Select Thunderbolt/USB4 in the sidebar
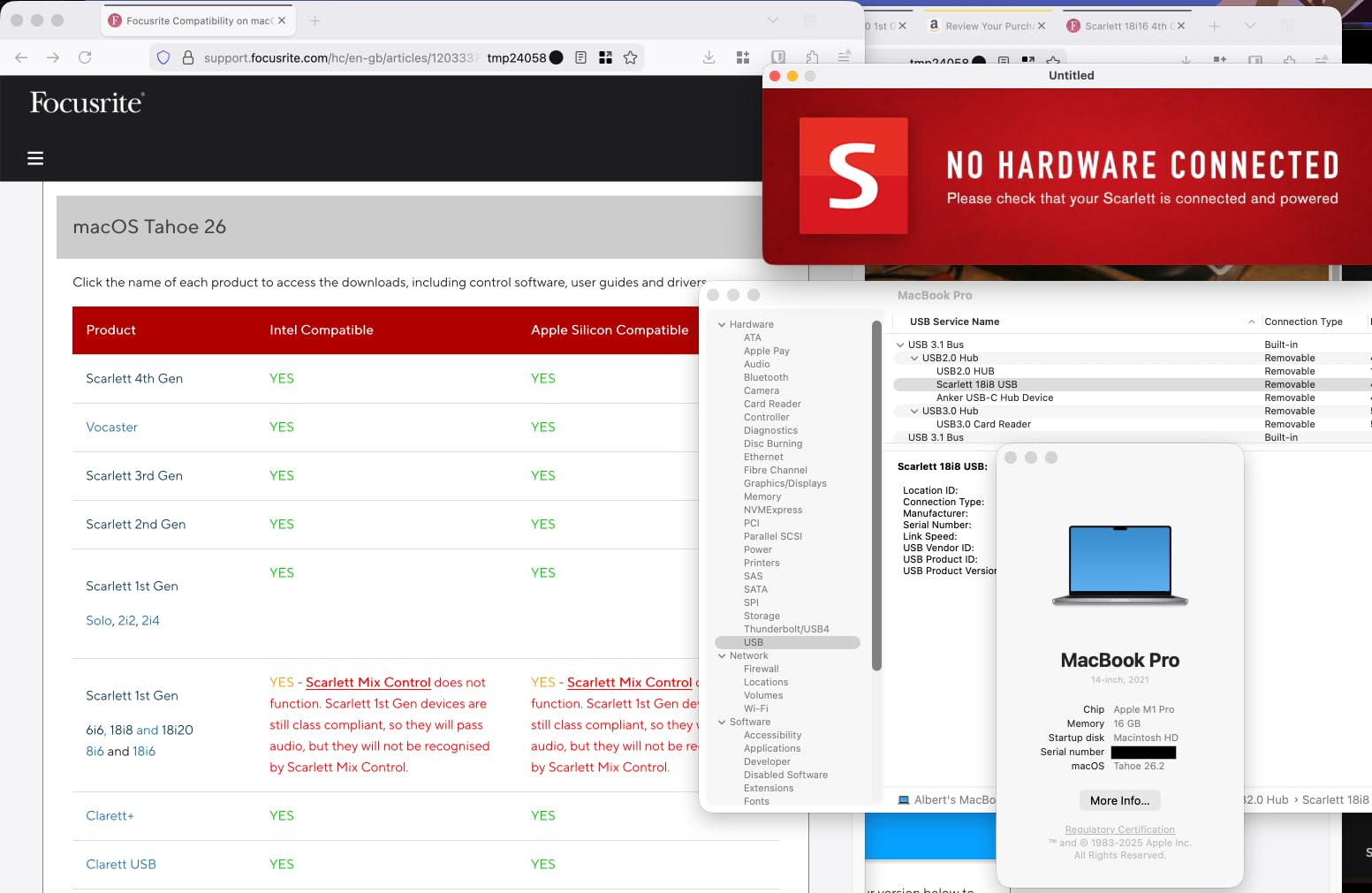This screenshot has width=1372, height=893. click(786, 630)
